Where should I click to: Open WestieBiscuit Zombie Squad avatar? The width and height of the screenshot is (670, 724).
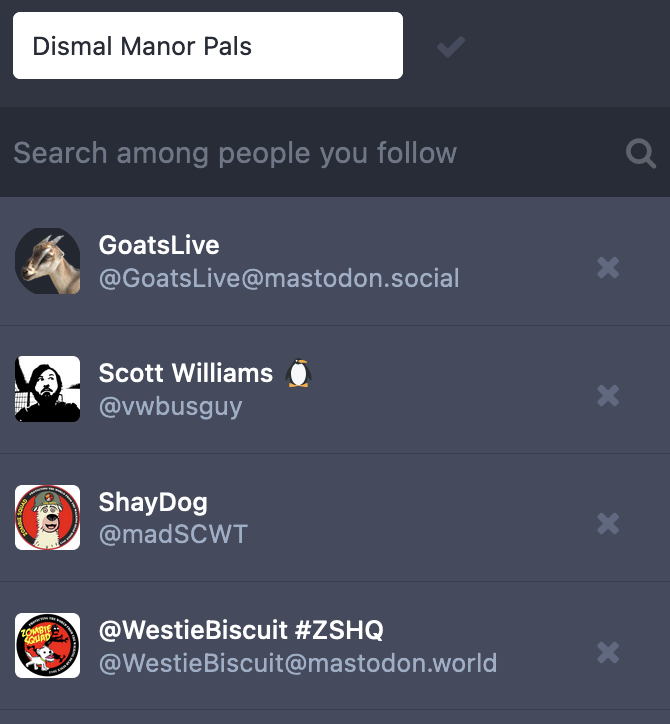click(x=48, y=645)
